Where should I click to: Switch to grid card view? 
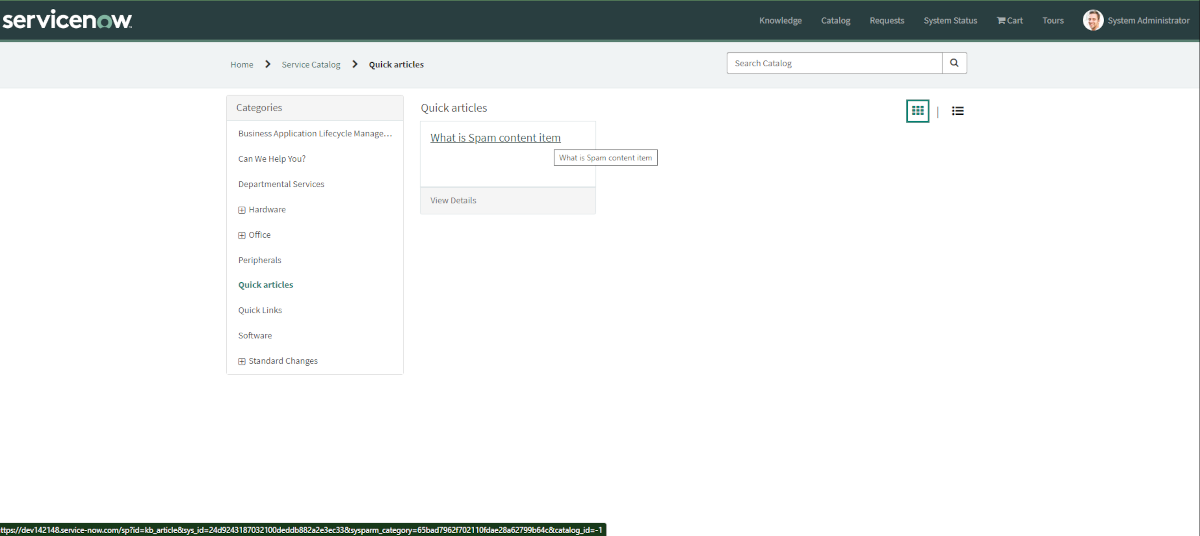(x=917, y=111)
